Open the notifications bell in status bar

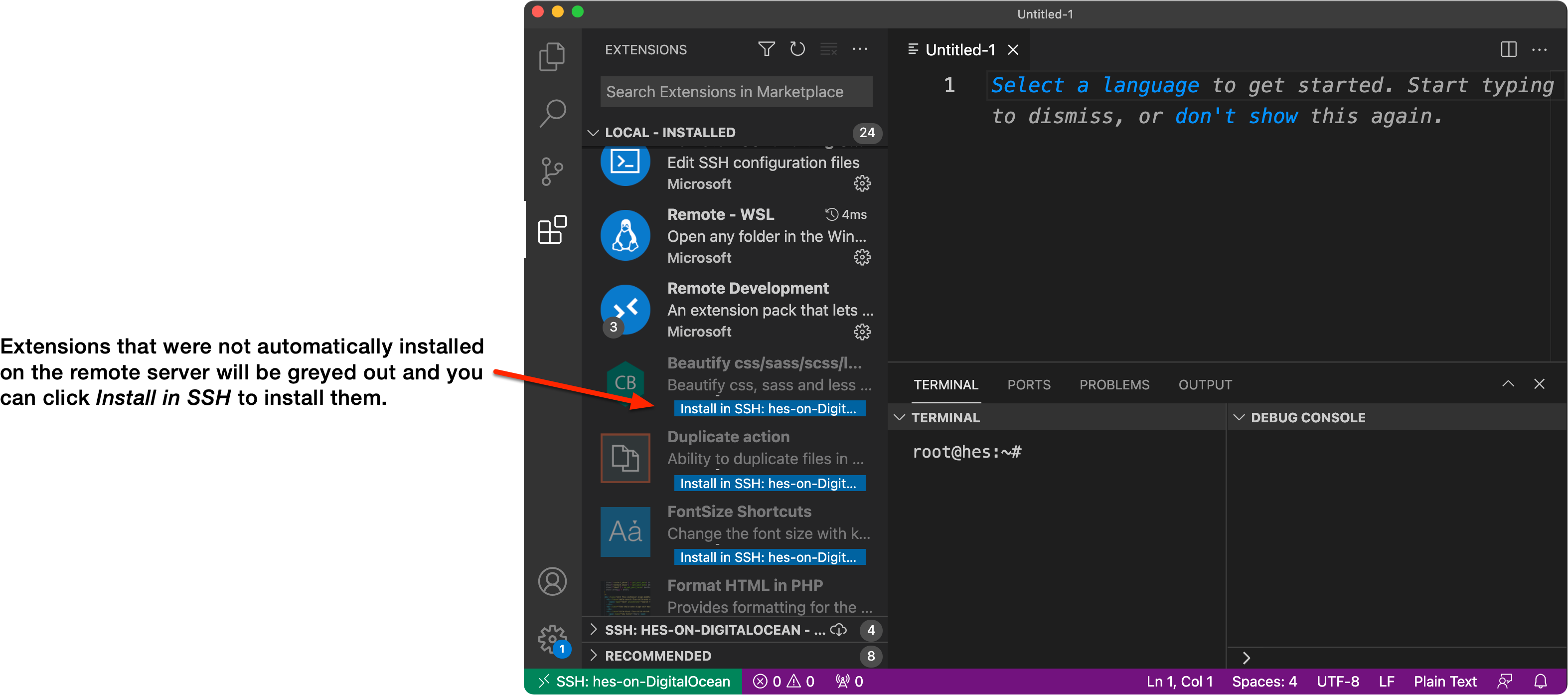coord(1541,681)
